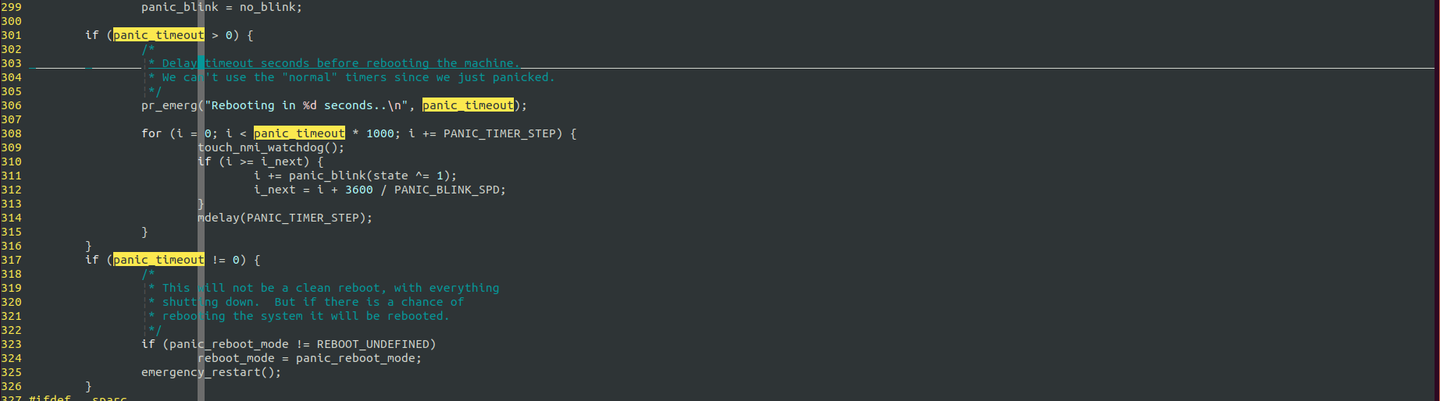Screen dimensions: 1440x401
Task: Click line number 325 in the gutter
Action: coord(11,372)
